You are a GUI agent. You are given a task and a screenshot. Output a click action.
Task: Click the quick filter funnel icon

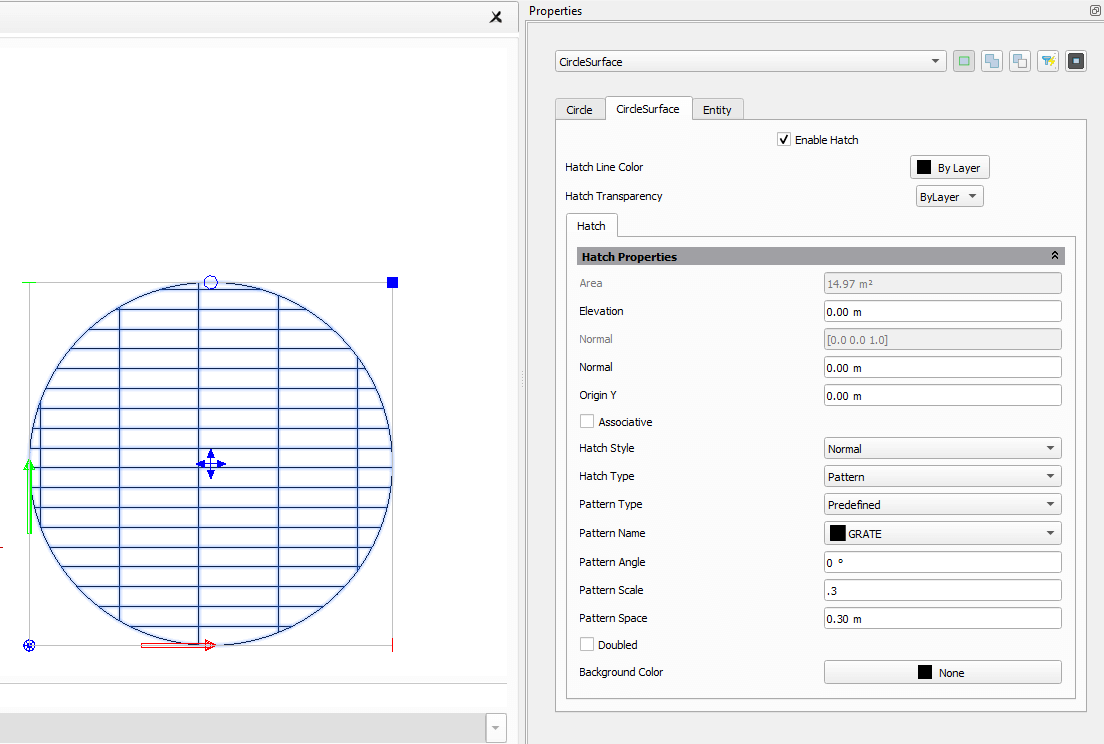[1048, 61]
